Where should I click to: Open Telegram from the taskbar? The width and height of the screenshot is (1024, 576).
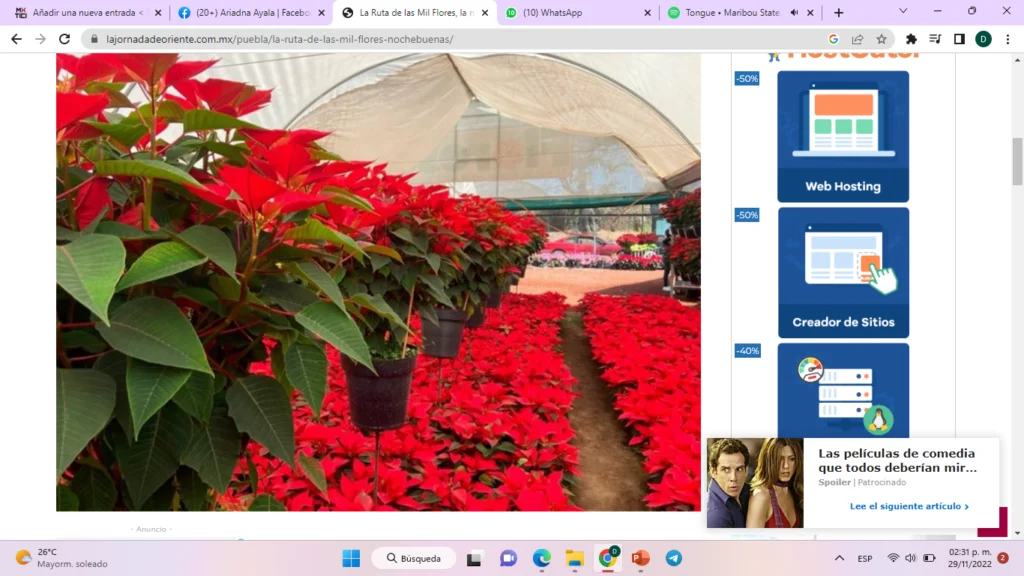pos(674,558)
